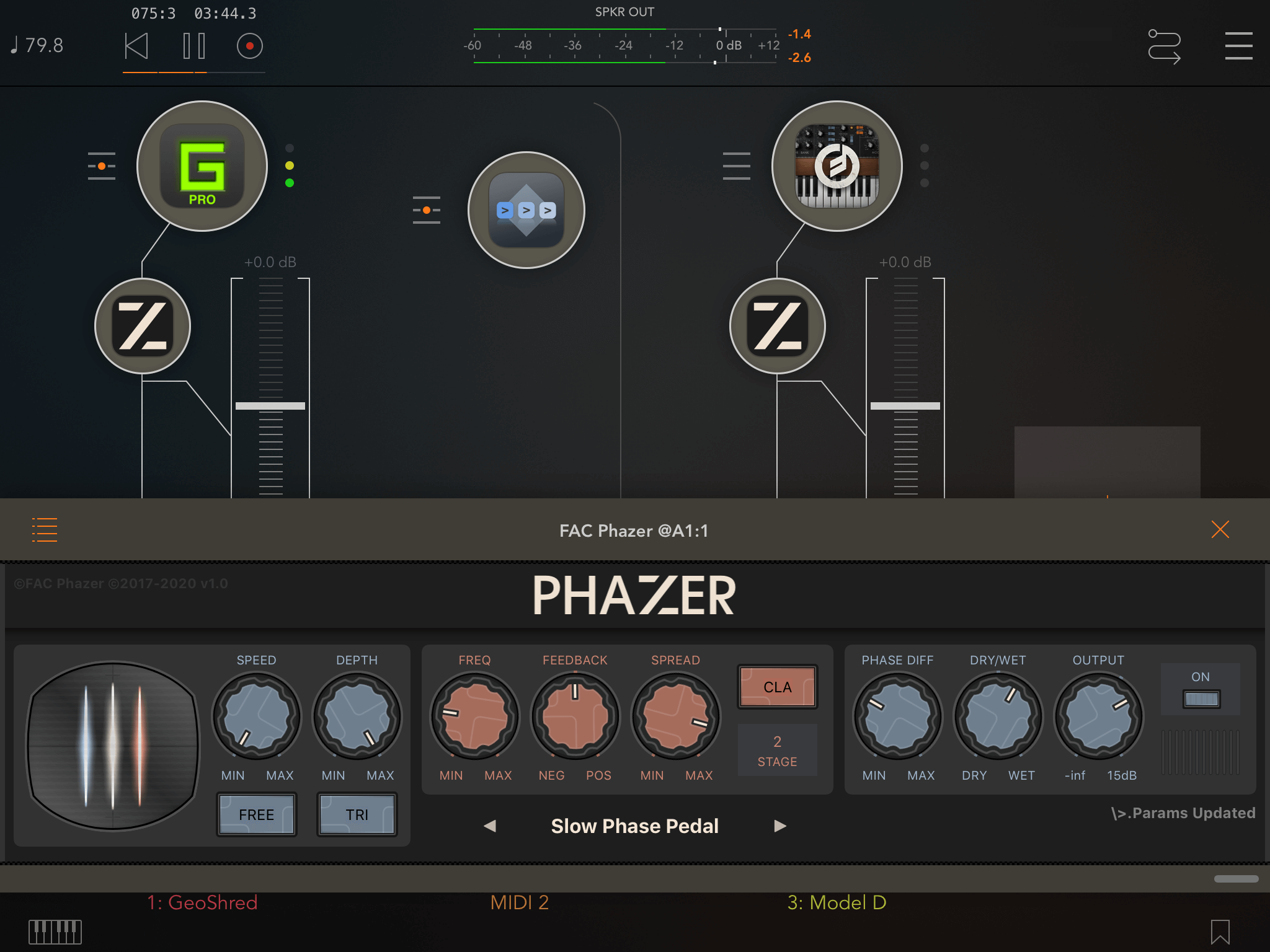Change the 2 STAGE setting
This screenshot has height=952, width=1270.
pos(778,751)
